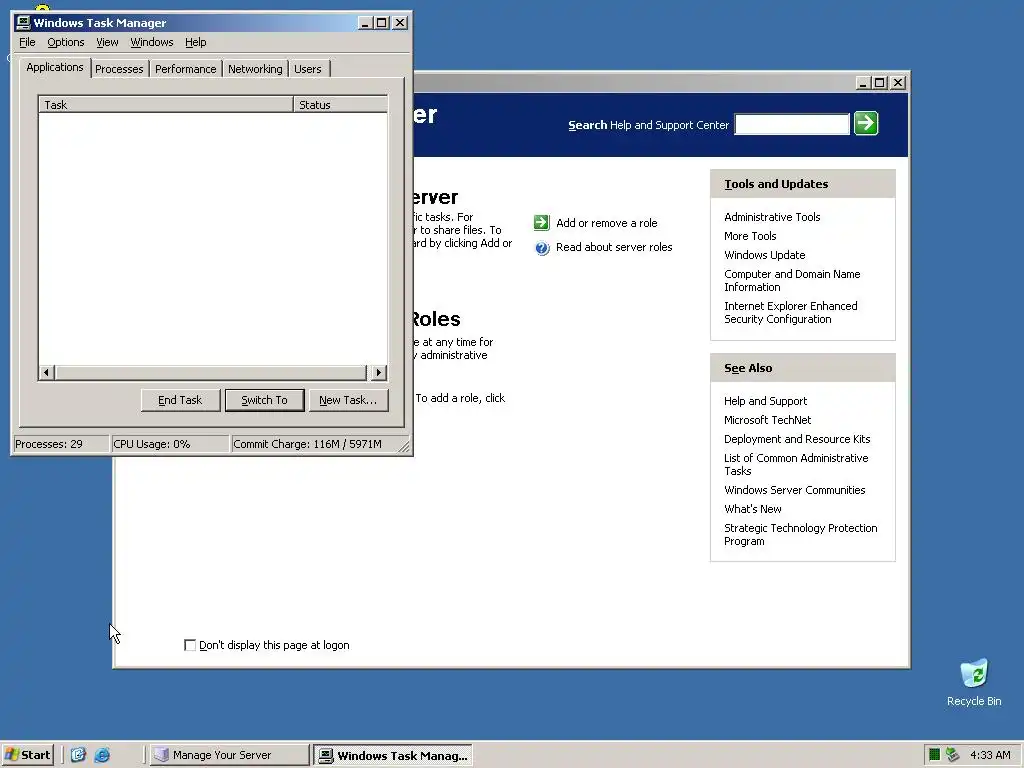Click the Task Manager resize grip corner

click(x=404, y=447)
